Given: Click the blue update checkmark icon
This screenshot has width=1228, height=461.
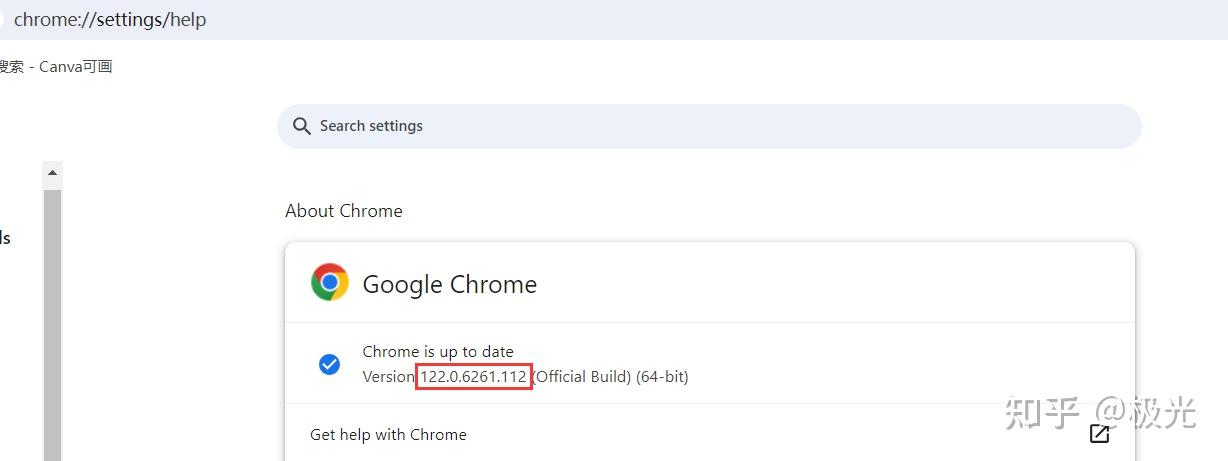Looking at the screenshot, I should coord(329,365).
